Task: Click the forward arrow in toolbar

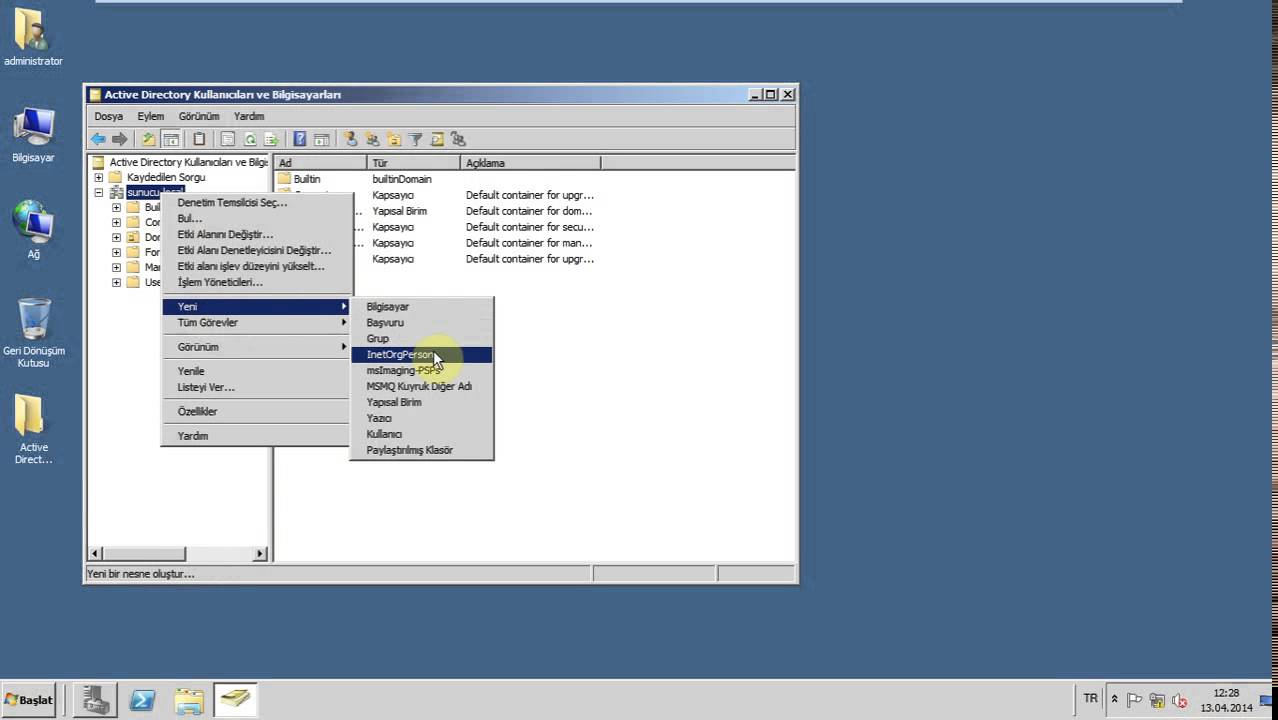Action: coord(120,139)
